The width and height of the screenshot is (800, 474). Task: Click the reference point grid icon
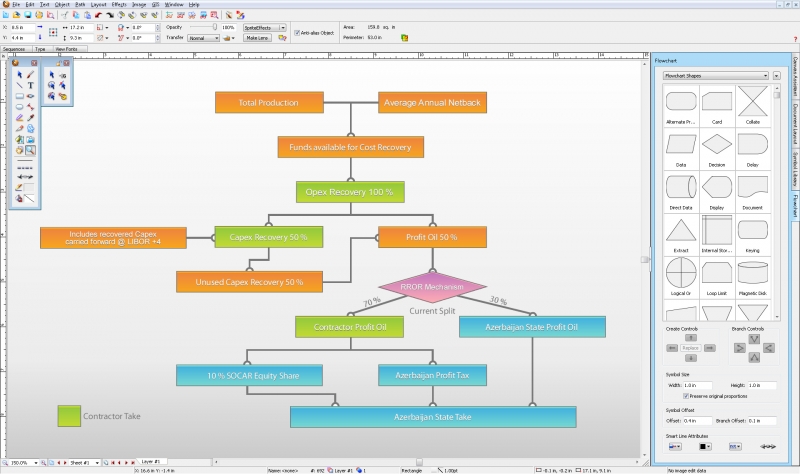pyautogui.click(x=53, y=32)
